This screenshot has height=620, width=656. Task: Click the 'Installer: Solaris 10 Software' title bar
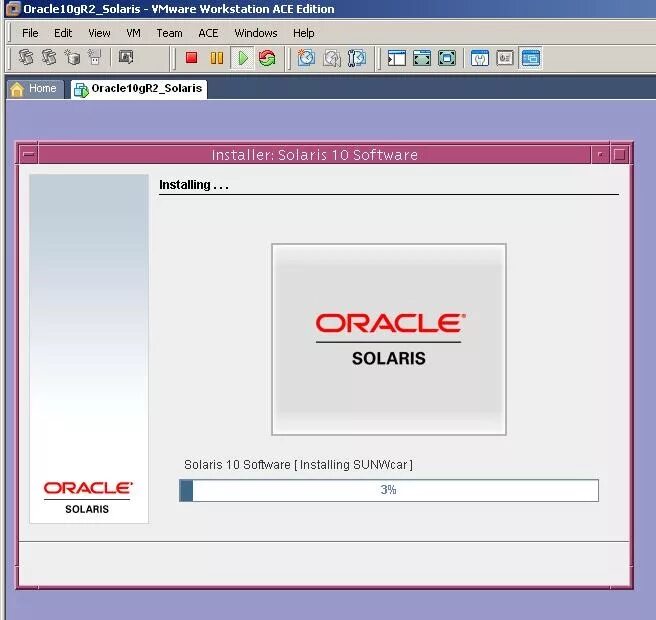coord(315,154)
